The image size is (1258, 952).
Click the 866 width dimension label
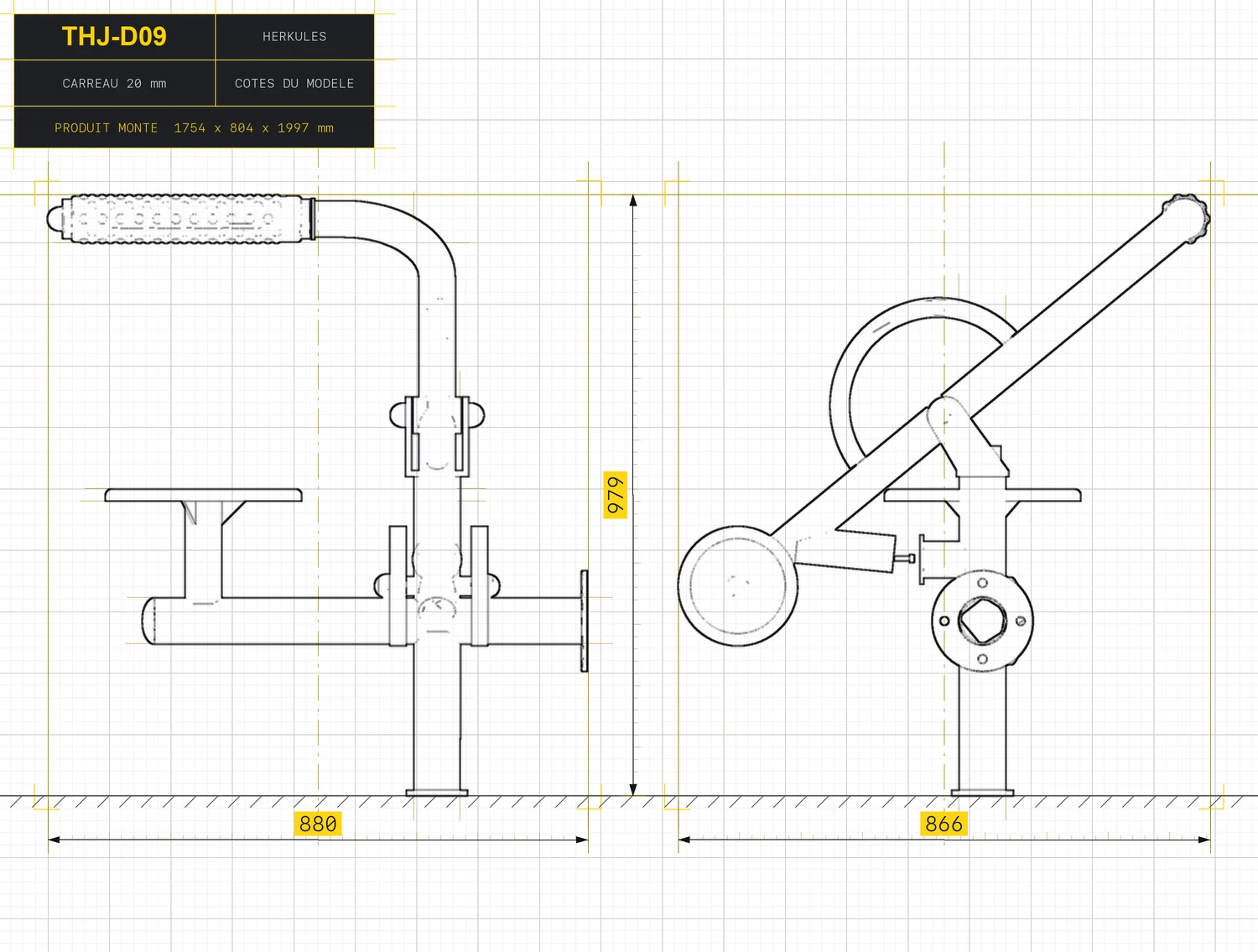point(943,824)
